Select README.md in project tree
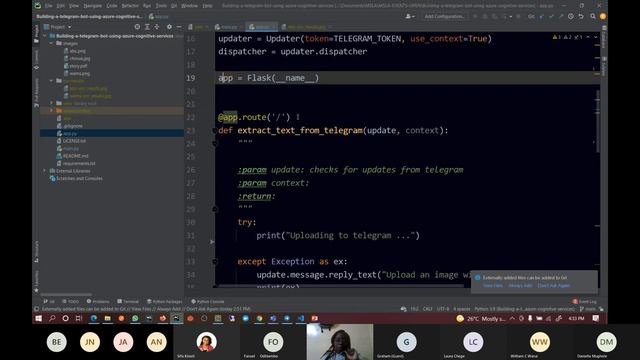The height and width of the screenshot is (360, 640). pos(73,156)
